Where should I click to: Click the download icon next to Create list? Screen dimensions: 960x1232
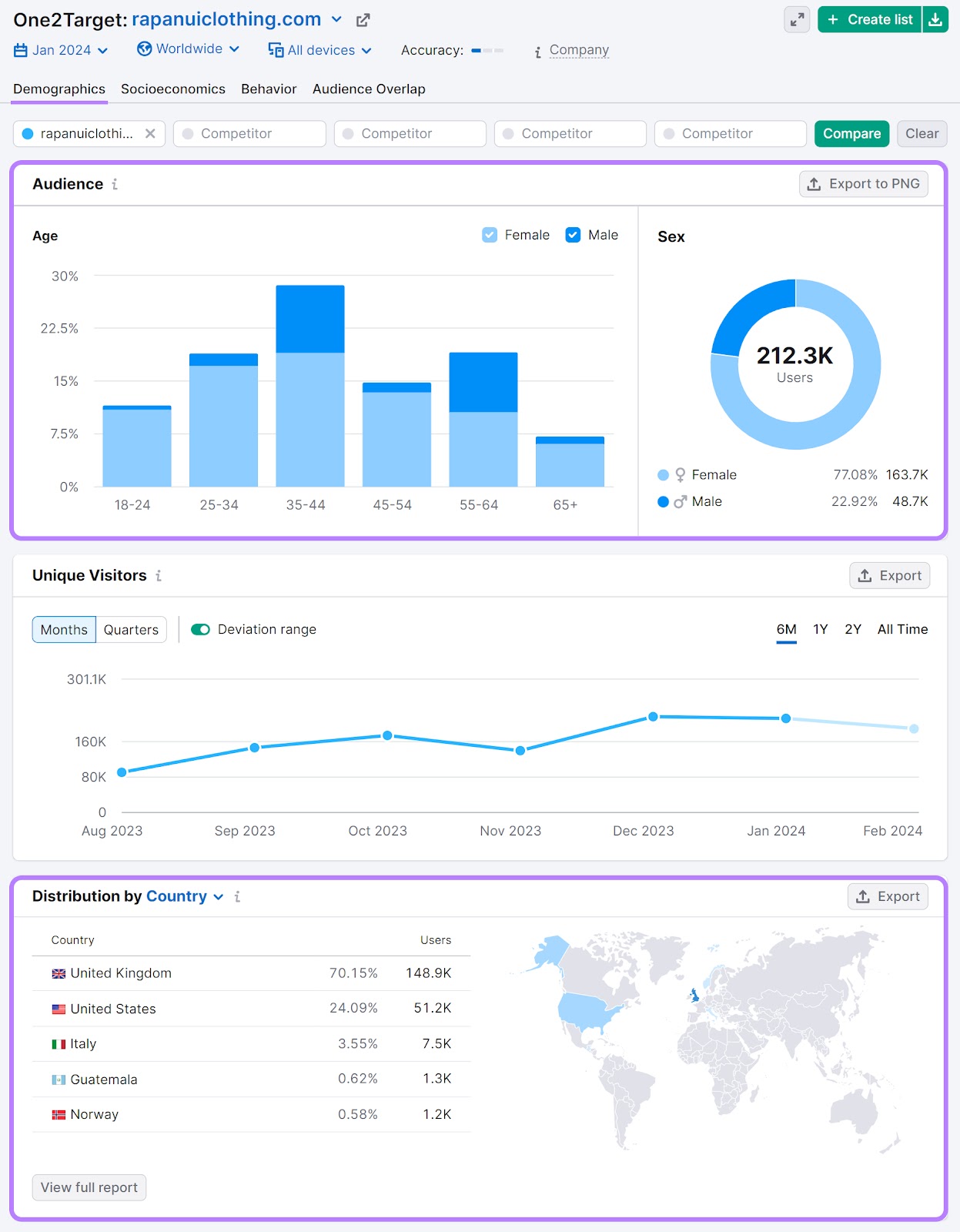(935, 20)
